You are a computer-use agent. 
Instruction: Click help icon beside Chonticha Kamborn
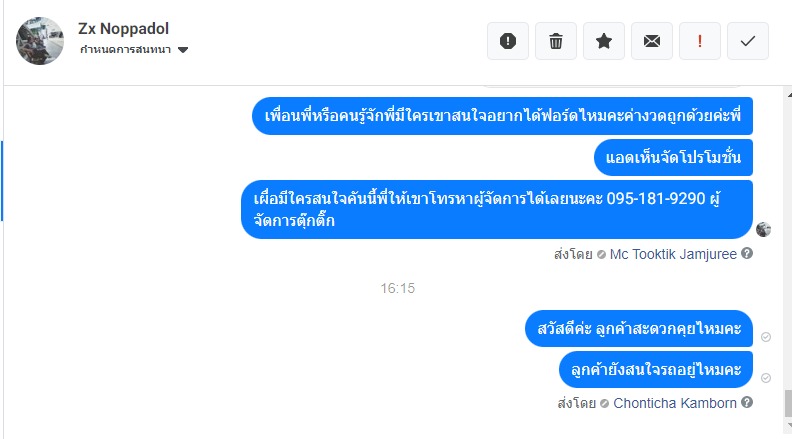(747, 403)
